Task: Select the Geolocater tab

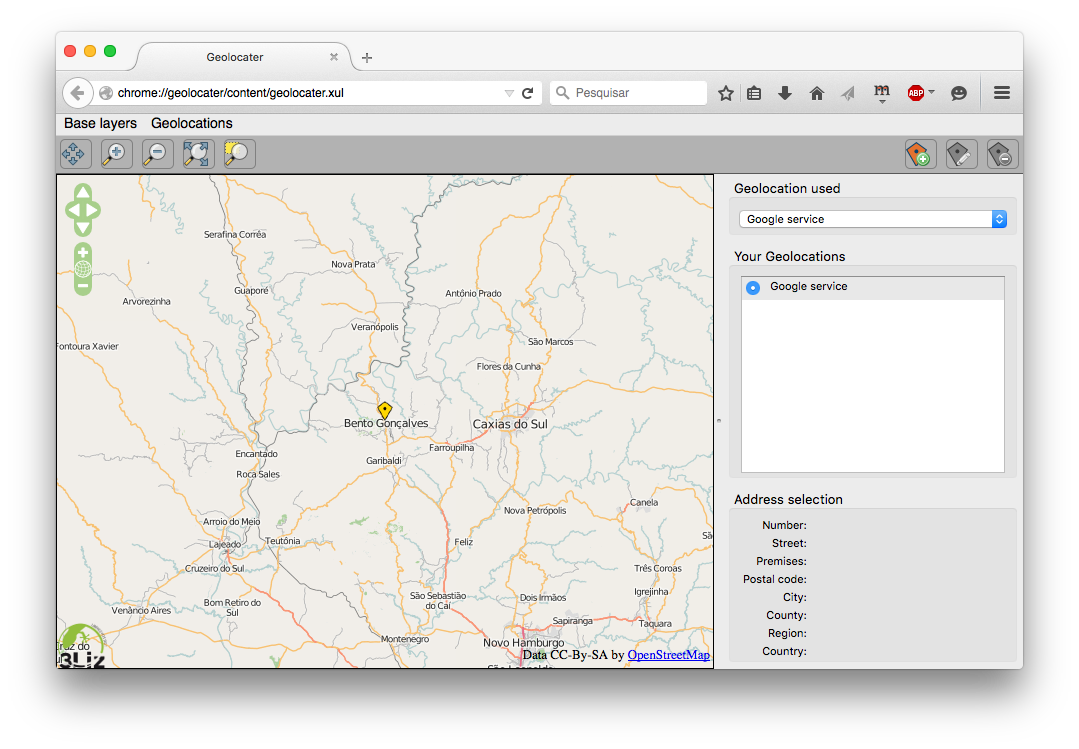Action: point(235,57)
